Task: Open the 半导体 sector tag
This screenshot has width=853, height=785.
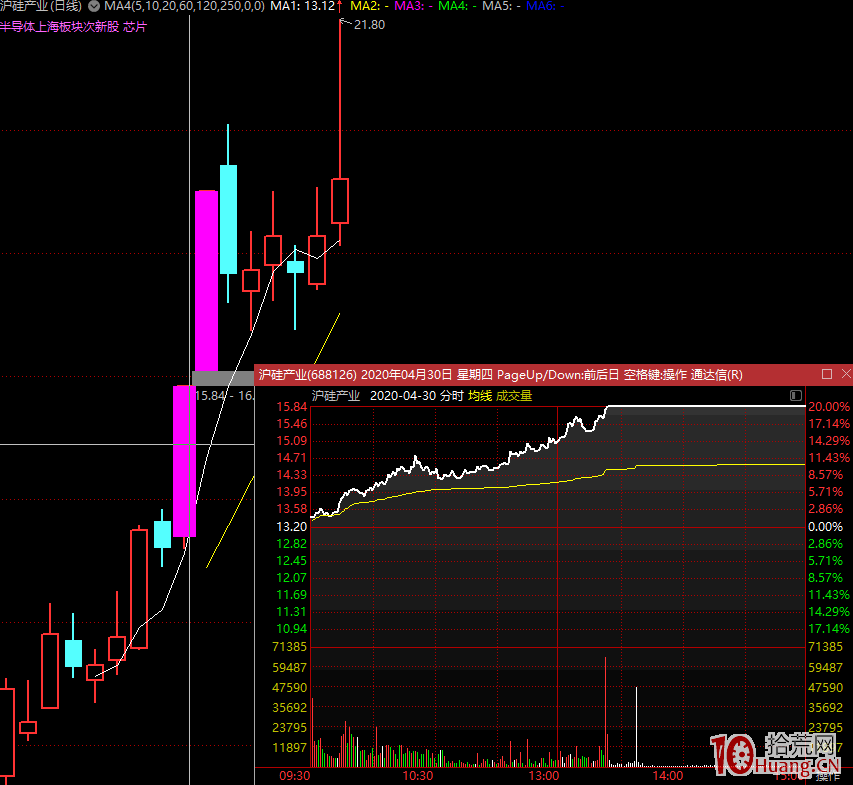Action: (17, 27)
